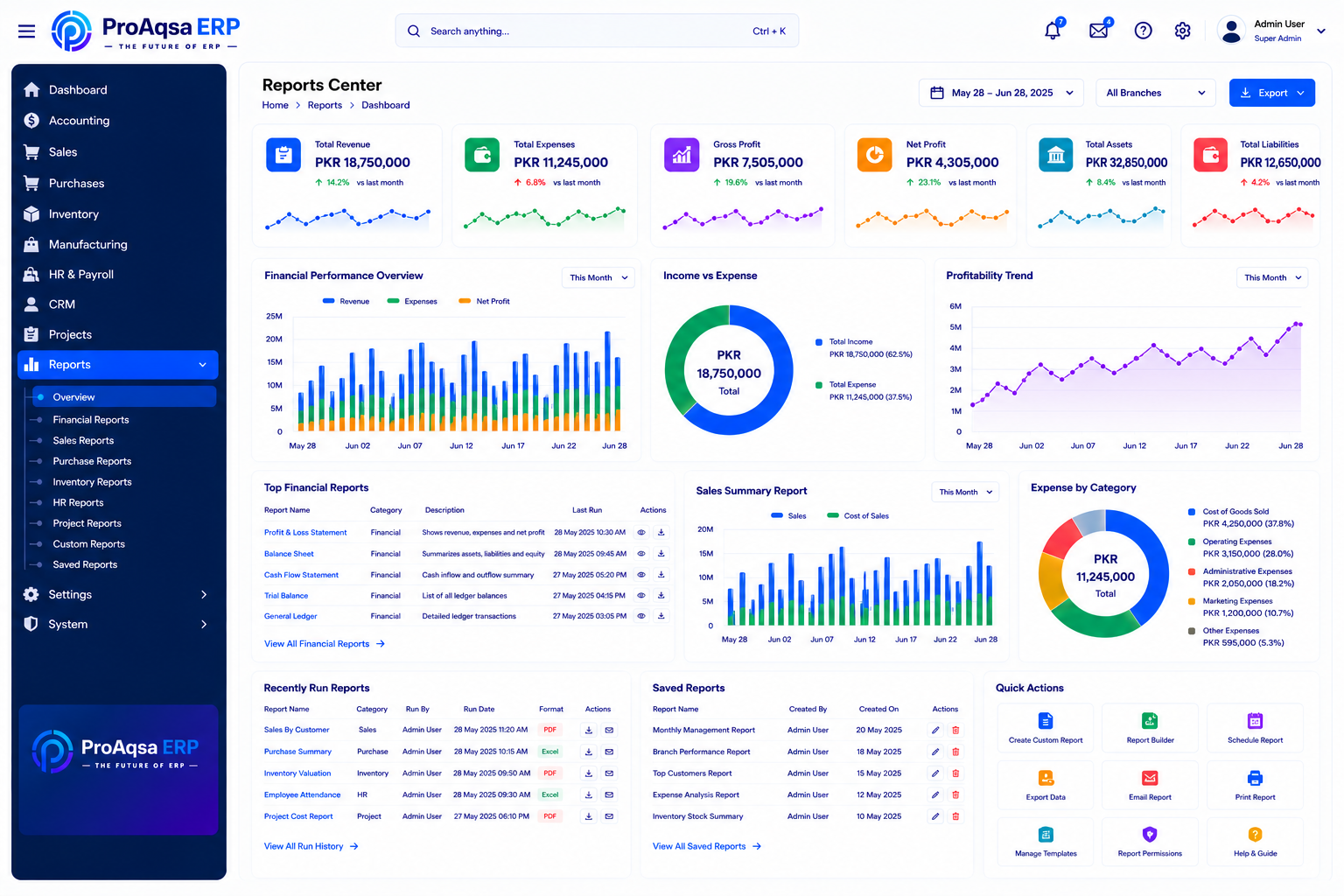Click the Total Expenses wallet icon

coord(482,155)
